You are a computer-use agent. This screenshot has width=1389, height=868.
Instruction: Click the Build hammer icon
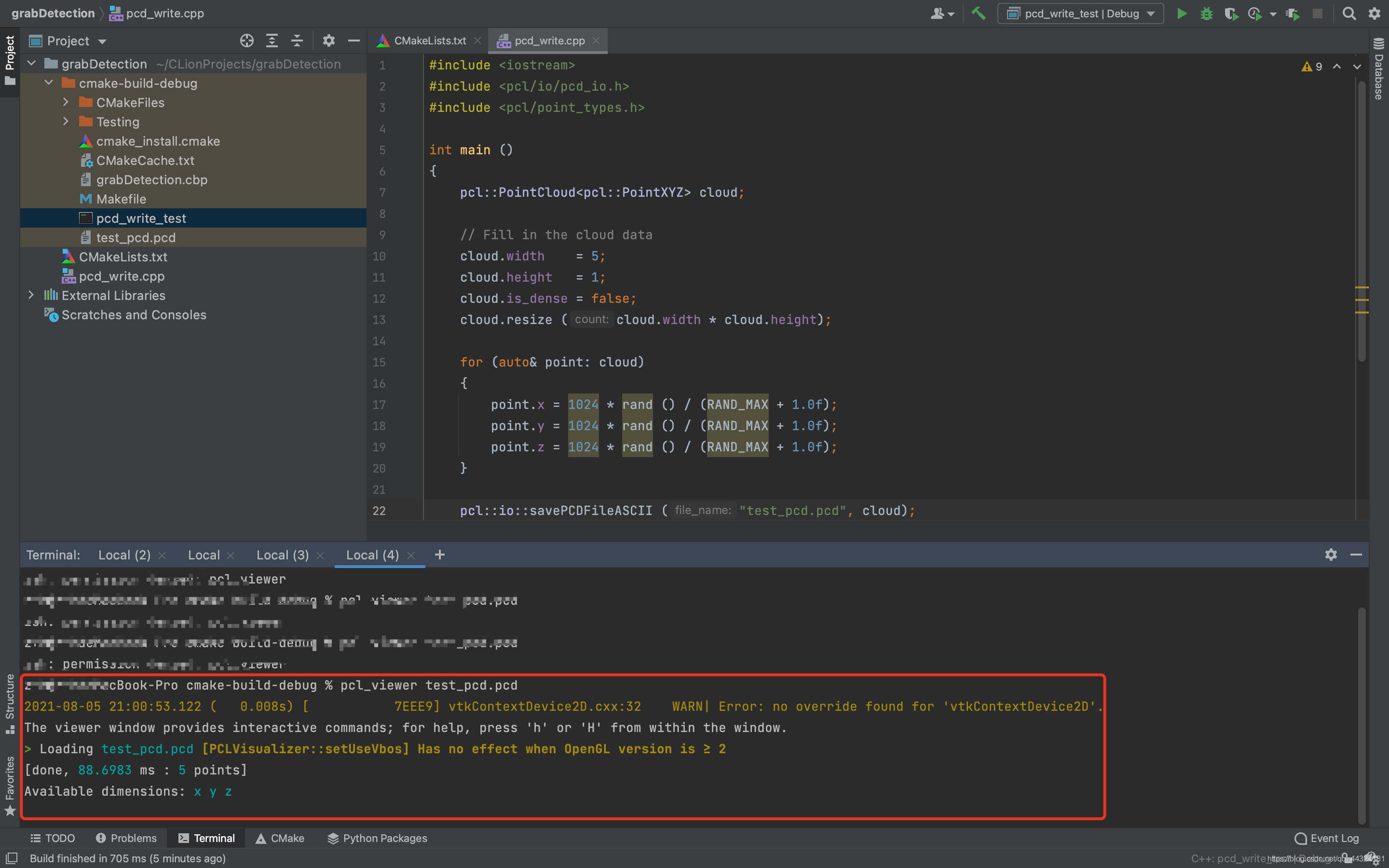(x=978, y=13)
